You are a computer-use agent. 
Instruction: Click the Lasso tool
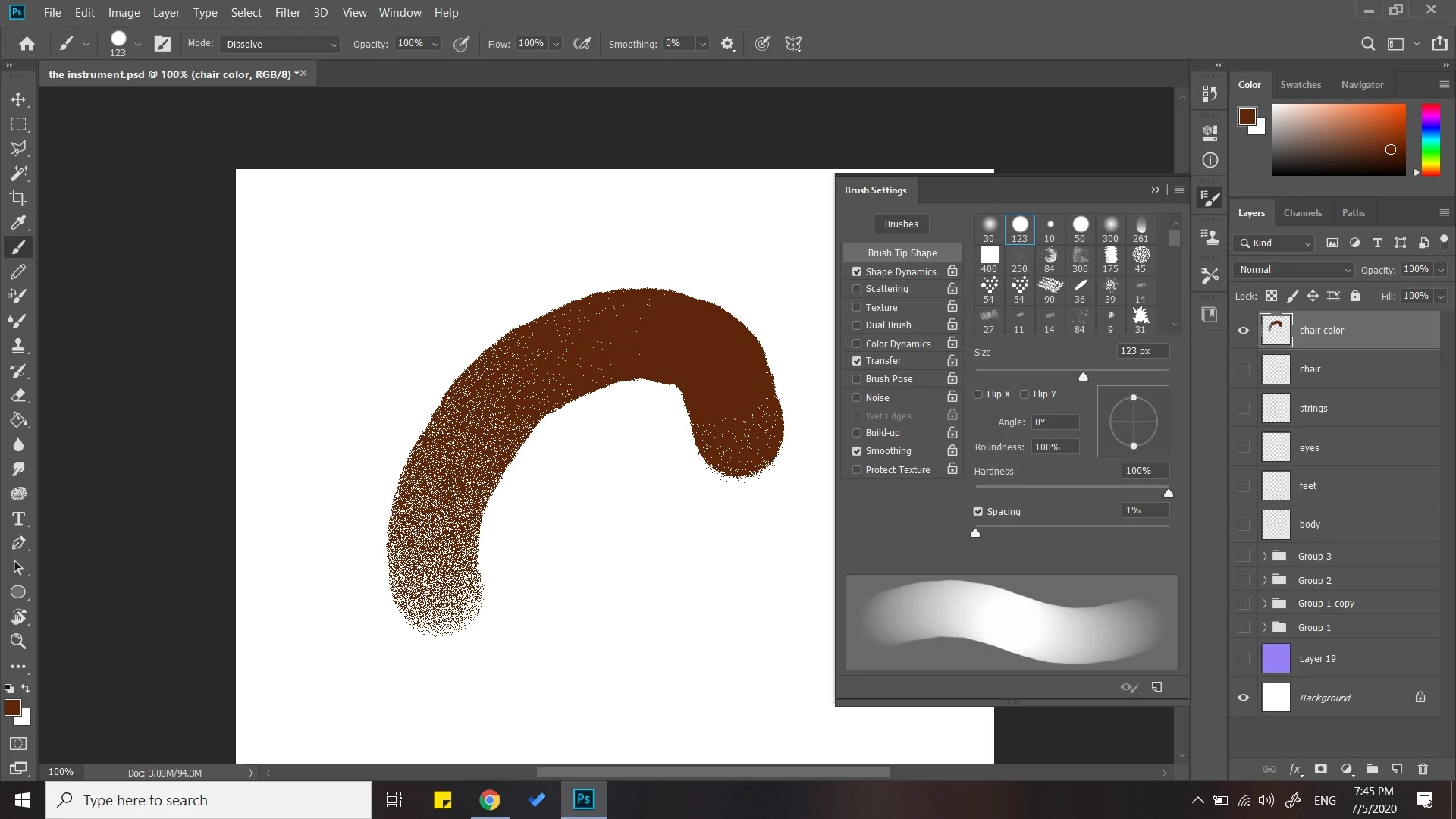pyautogui.click(x=18, y=148)
